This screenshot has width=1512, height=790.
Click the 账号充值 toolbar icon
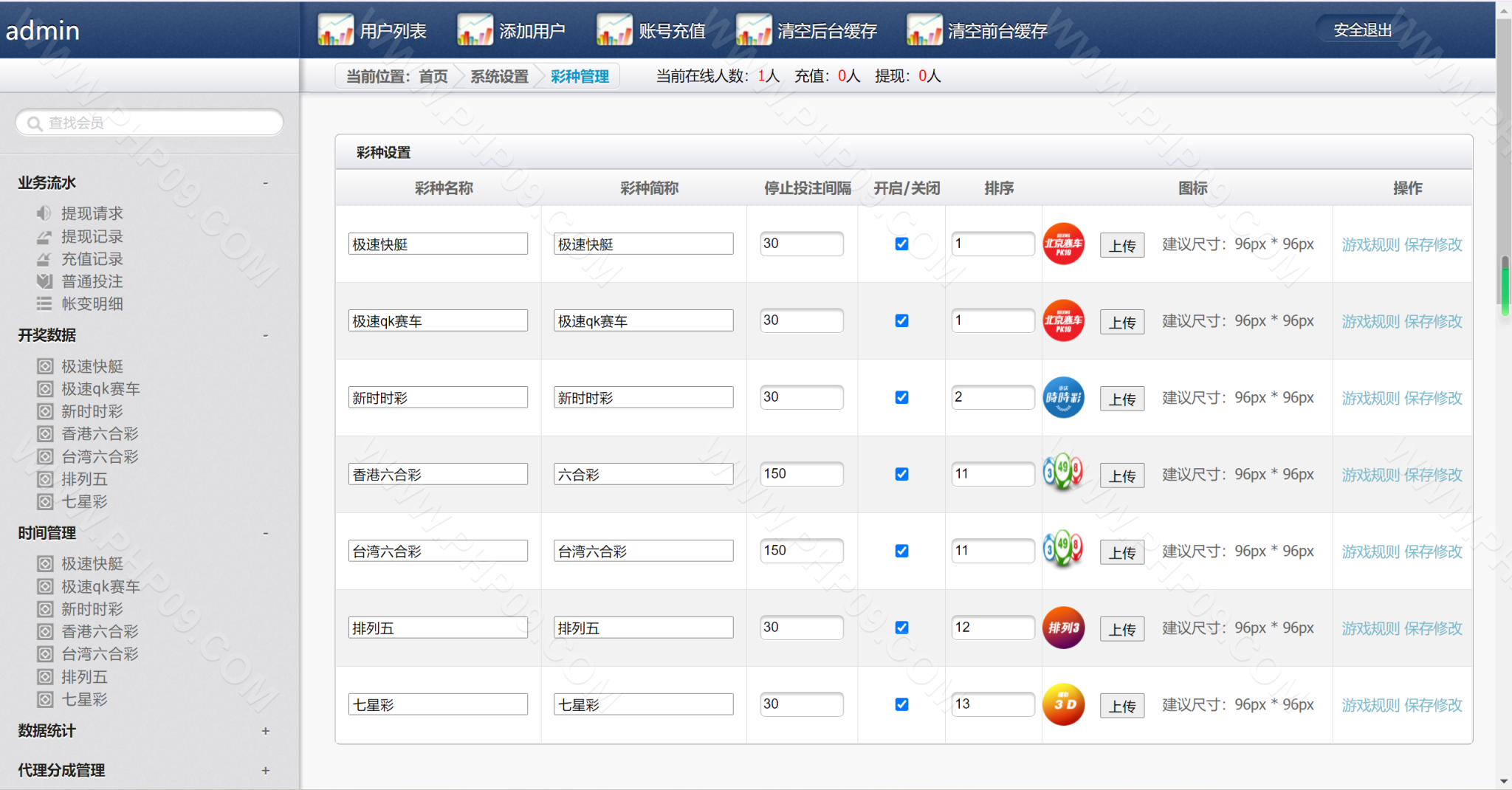coord(614,30)
